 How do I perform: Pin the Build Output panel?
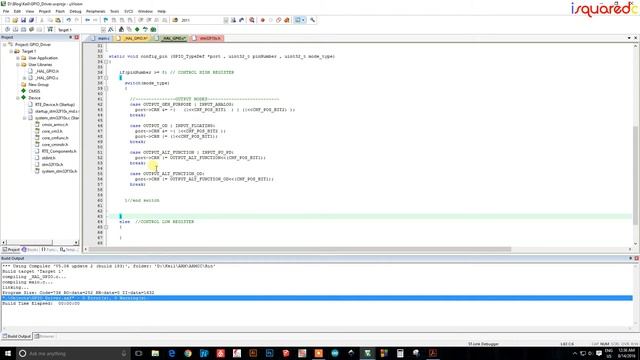click(631, 258)
